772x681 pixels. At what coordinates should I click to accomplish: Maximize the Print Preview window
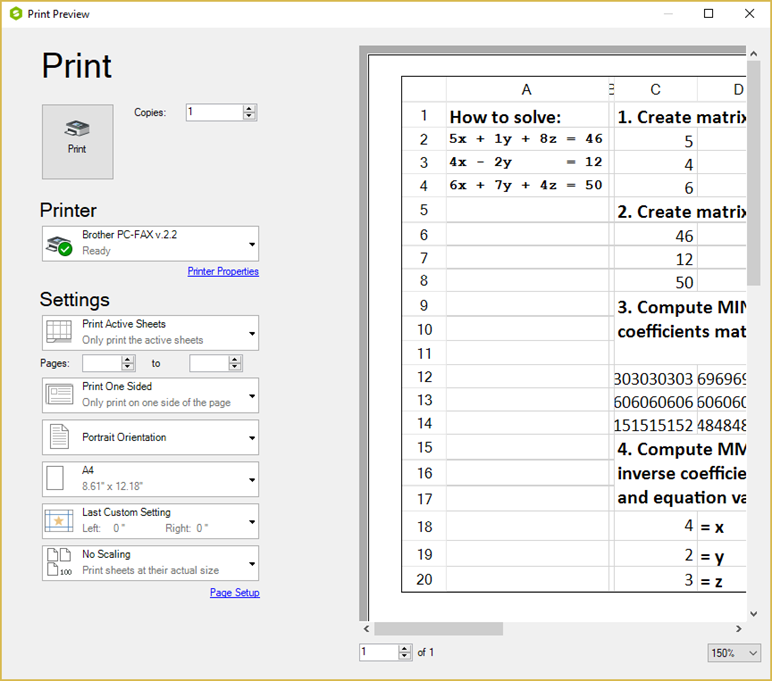pos(708,14)
